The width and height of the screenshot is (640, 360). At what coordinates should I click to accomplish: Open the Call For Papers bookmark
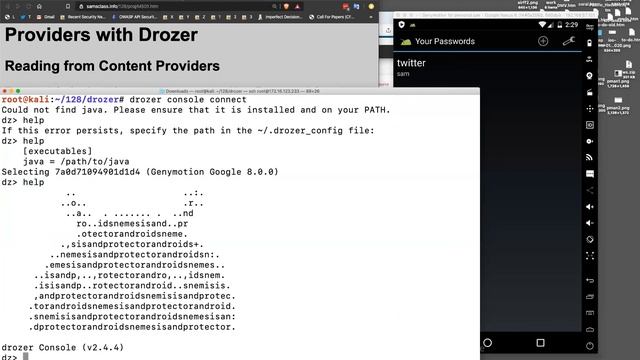pos(331,17)
